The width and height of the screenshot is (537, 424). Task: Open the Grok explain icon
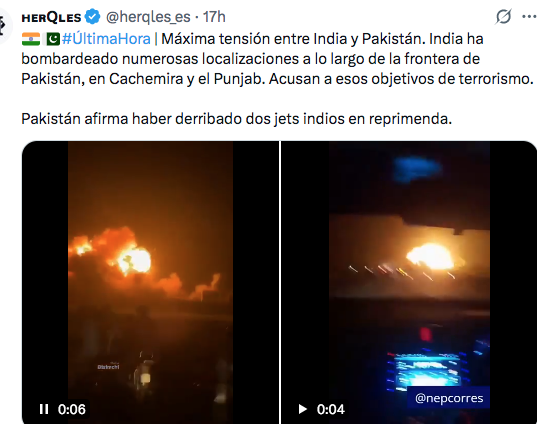tap(503, 16)
